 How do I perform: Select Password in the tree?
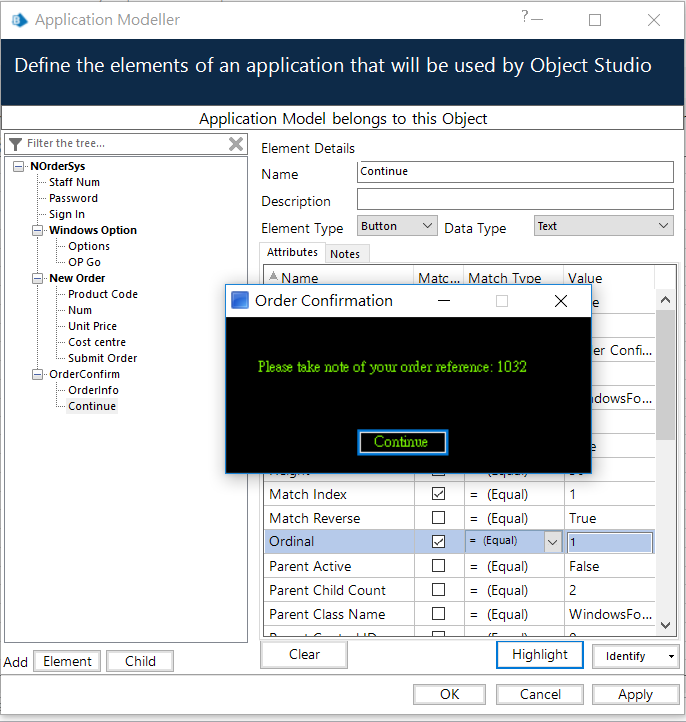[x=73, y=198]
